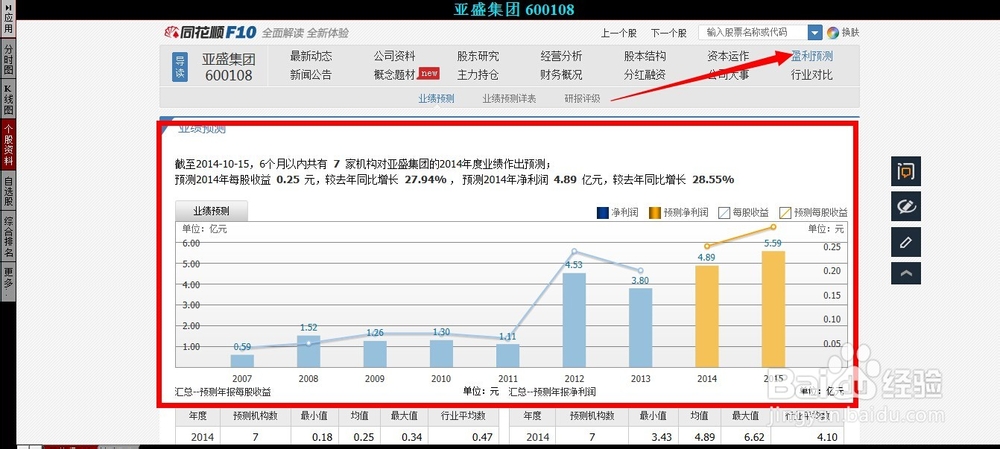Screen dimensions: 1000x449
Task: Open the 最新动态 menu item
Action: click(x=311, y=56)
